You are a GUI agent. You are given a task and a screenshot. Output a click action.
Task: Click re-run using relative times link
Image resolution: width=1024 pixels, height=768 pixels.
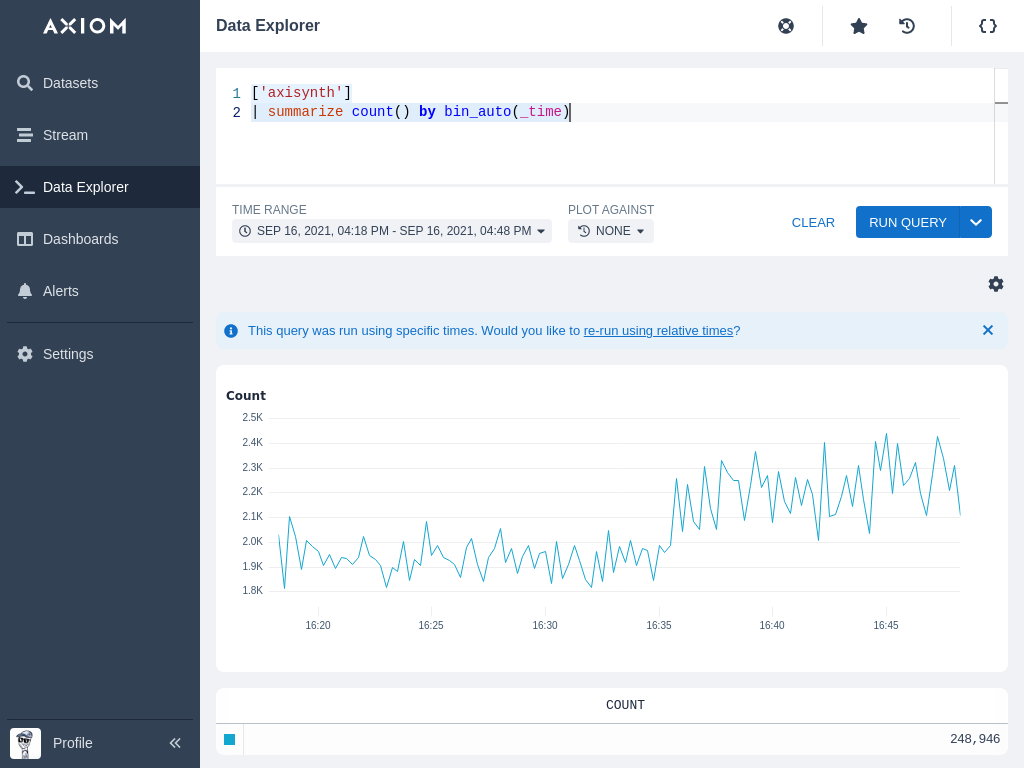coord(658,331)
